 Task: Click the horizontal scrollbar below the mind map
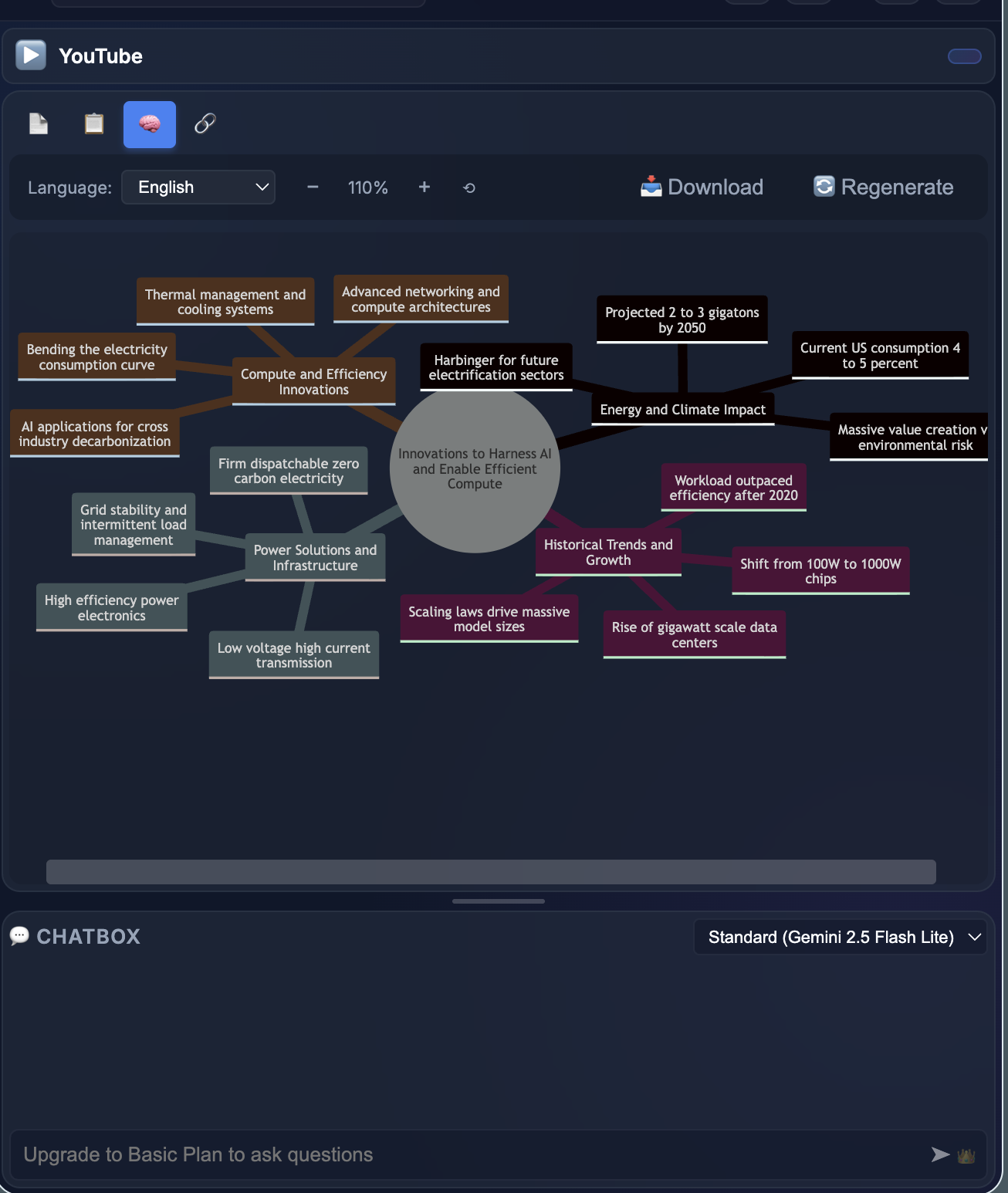[x=492, y=871]
